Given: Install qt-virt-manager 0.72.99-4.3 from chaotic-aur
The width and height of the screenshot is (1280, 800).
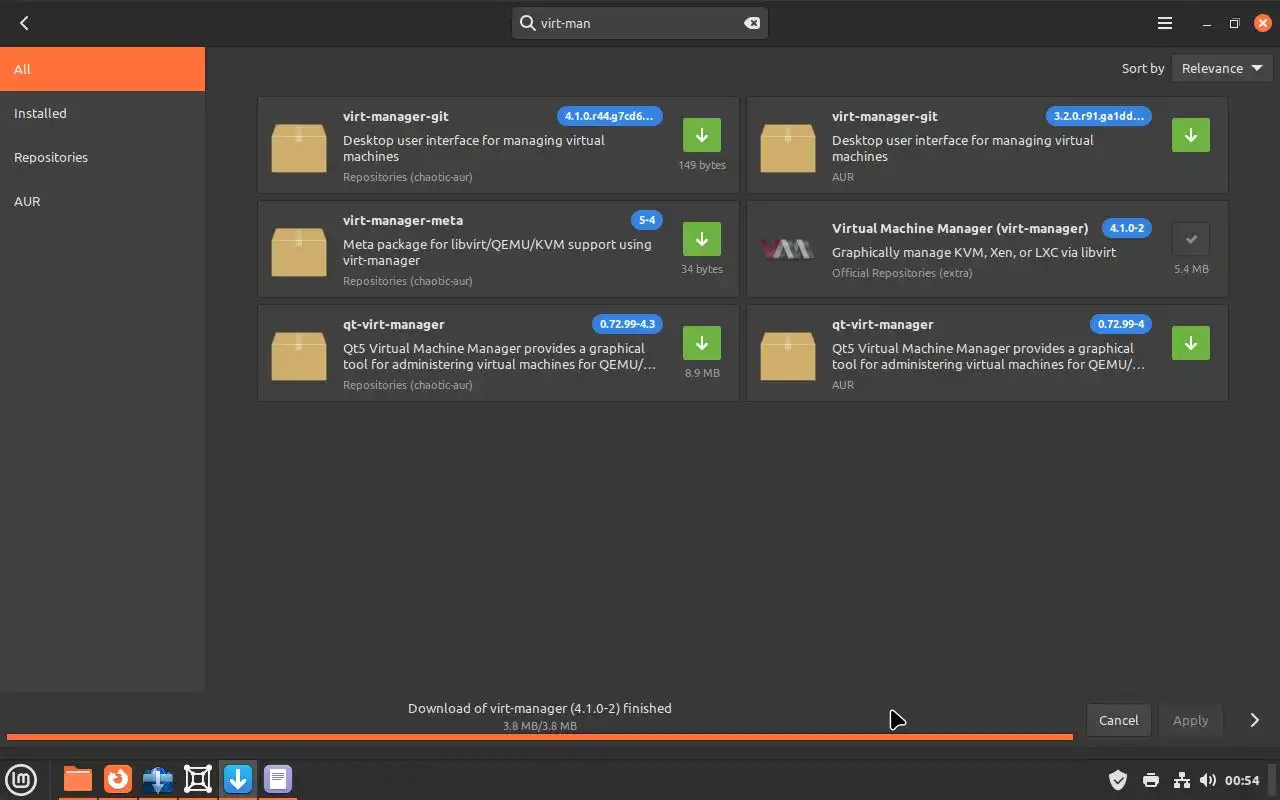Looking at the screenshot, I should [x=702, y=343].
